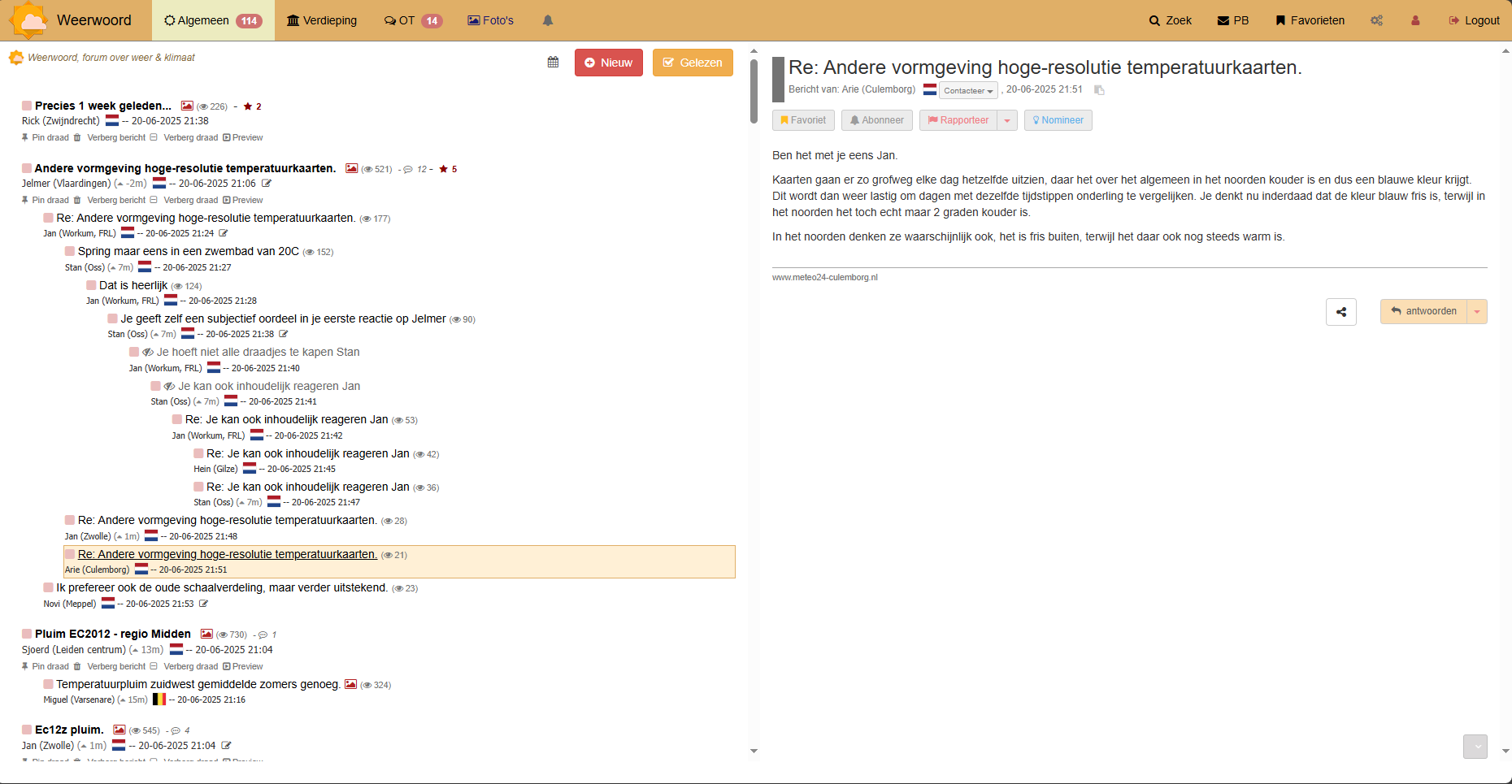Click image icon on Jelmer's 'Andere vormgeving' thread
This screenshot has width=1512, height=784.
pos(351,168)
